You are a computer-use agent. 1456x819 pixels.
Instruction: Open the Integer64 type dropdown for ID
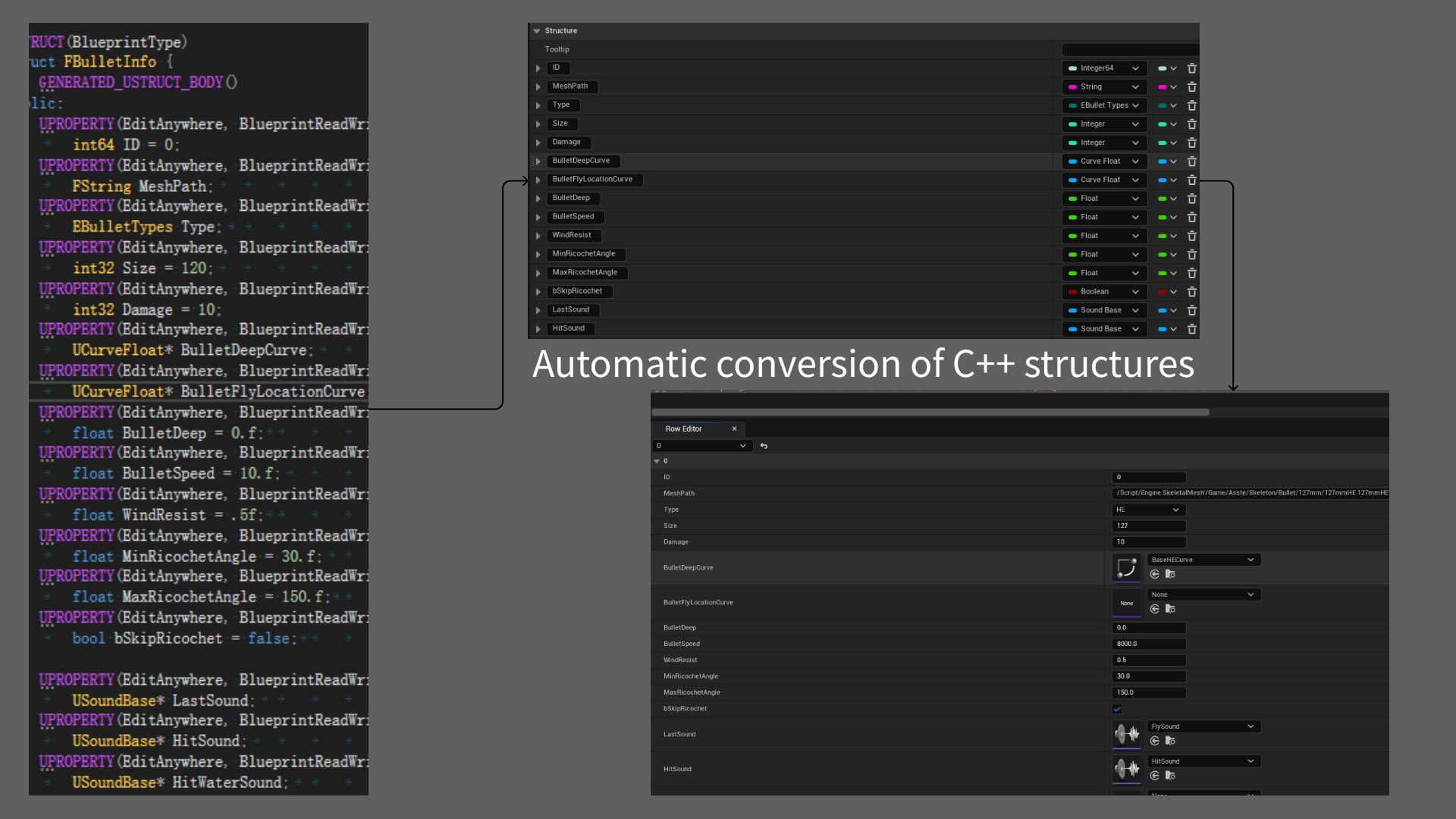tap(1103, 68)
